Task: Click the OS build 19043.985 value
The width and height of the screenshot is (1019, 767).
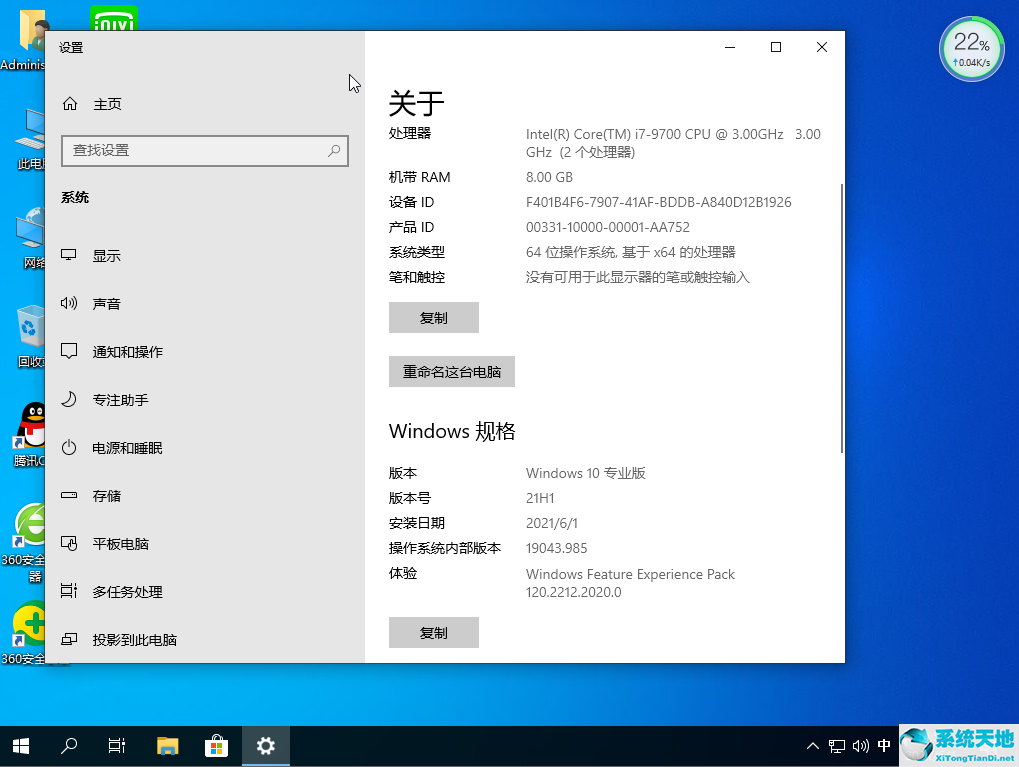Action: (x=556, y=548)
